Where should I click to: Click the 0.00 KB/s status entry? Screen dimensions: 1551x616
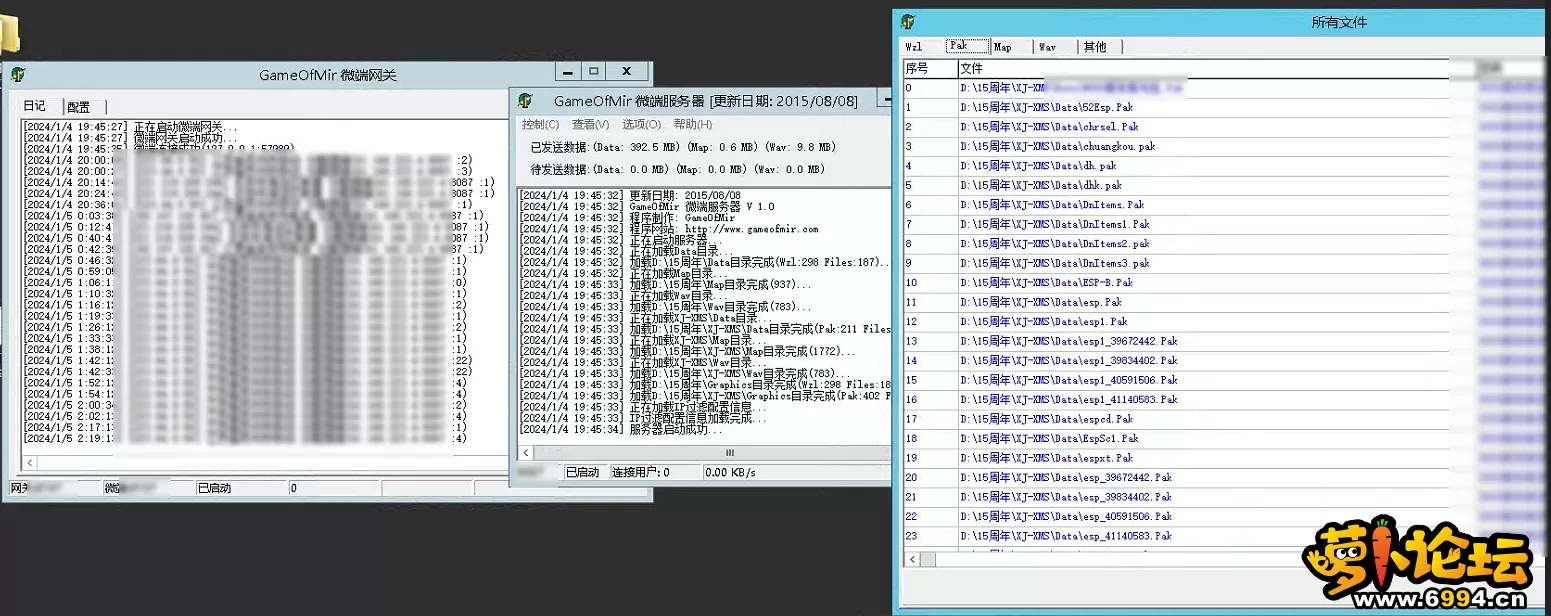point(731,472)
